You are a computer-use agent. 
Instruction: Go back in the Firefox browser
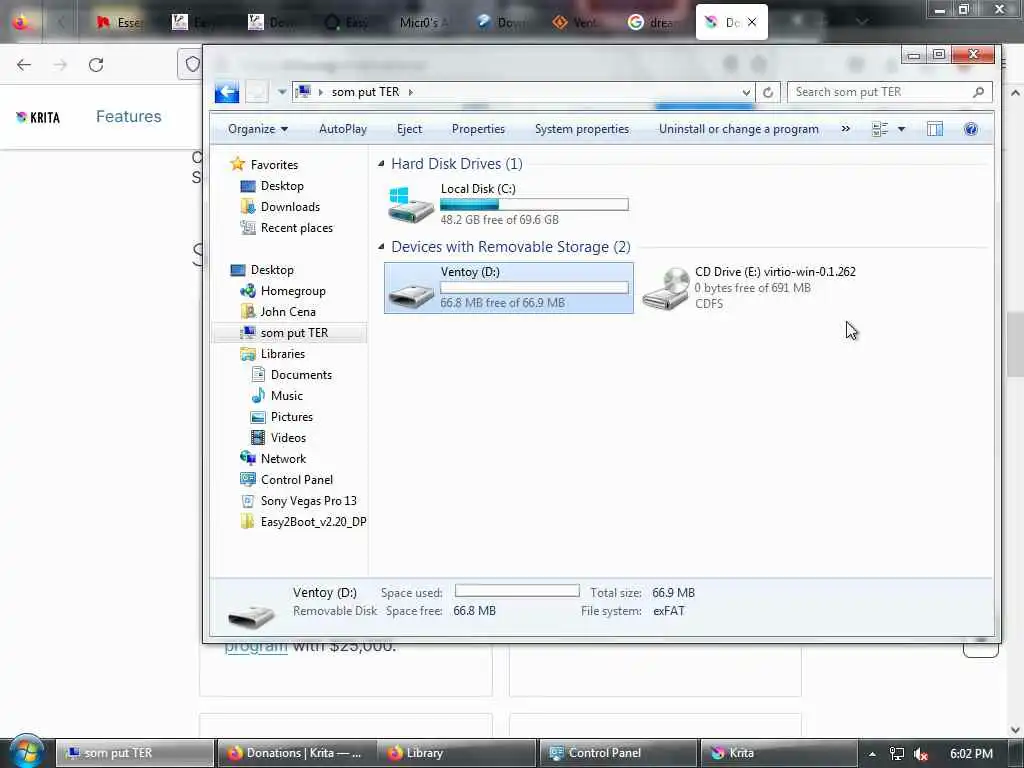(x=24, y=65)
